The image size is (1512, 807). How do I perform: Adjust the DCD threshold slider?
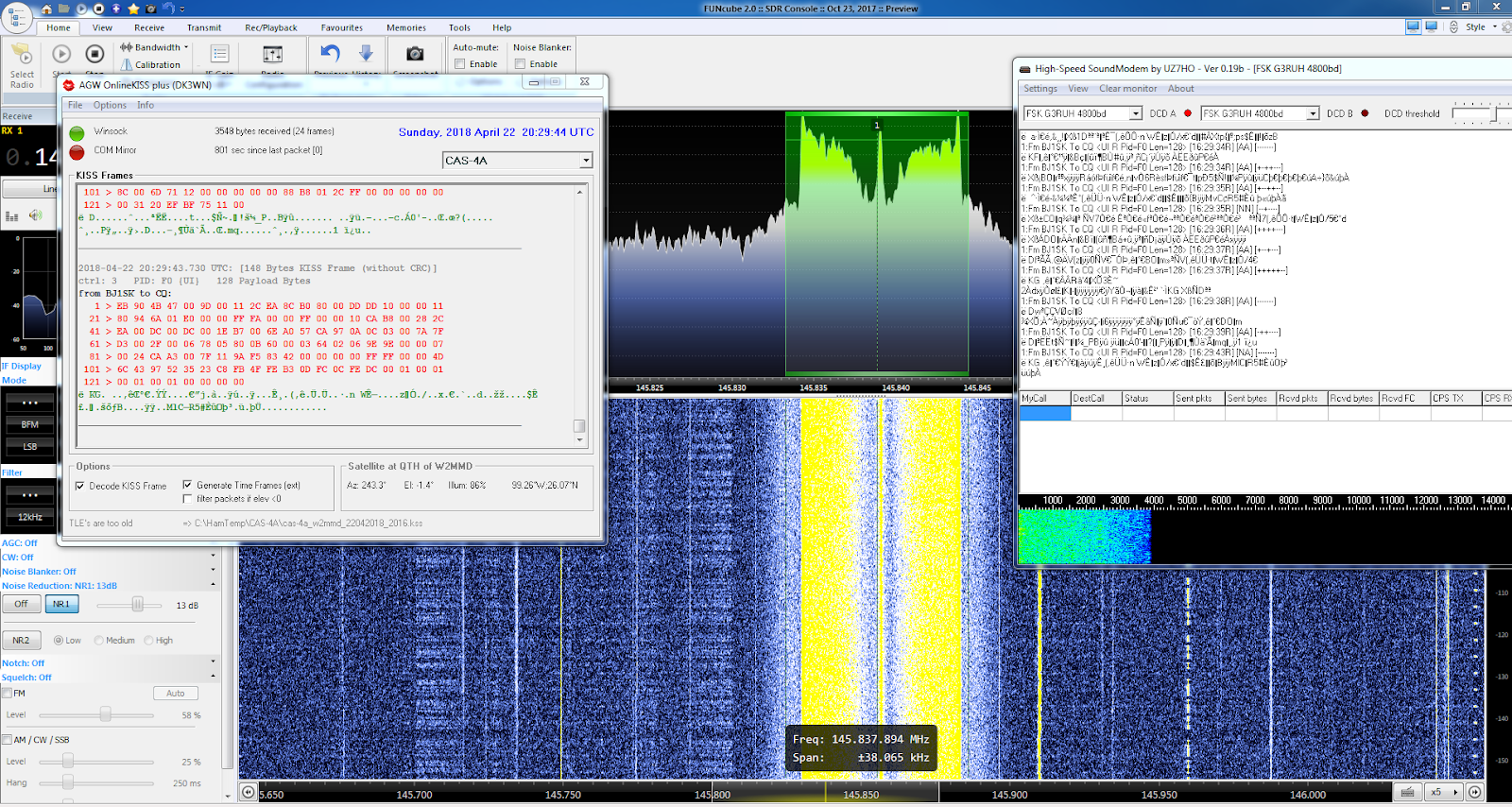click(1494, 114)
